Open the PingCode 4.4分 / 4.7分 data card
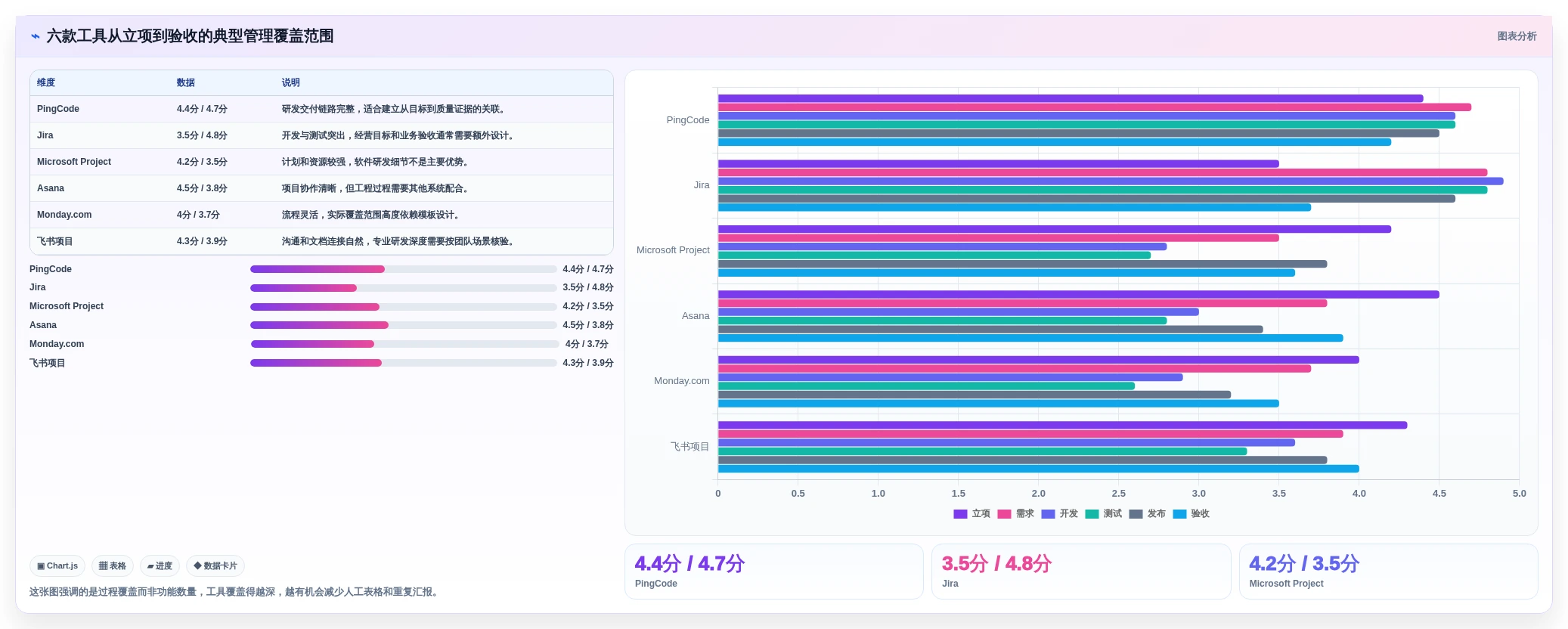The image size is (1568, 629). [774, 572]
